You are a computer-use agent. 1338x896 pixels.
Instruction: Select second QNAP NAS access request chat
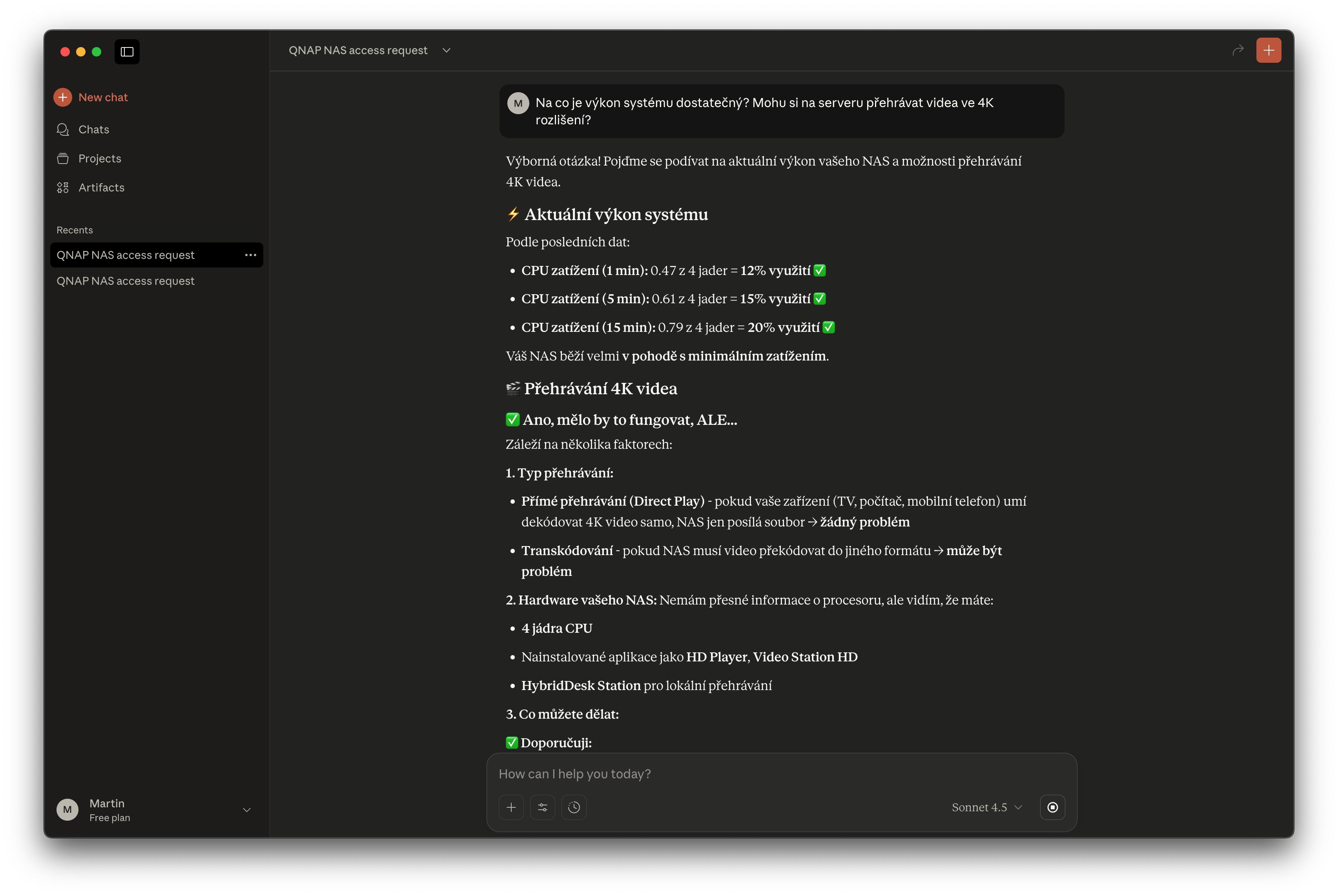[125, 281]
